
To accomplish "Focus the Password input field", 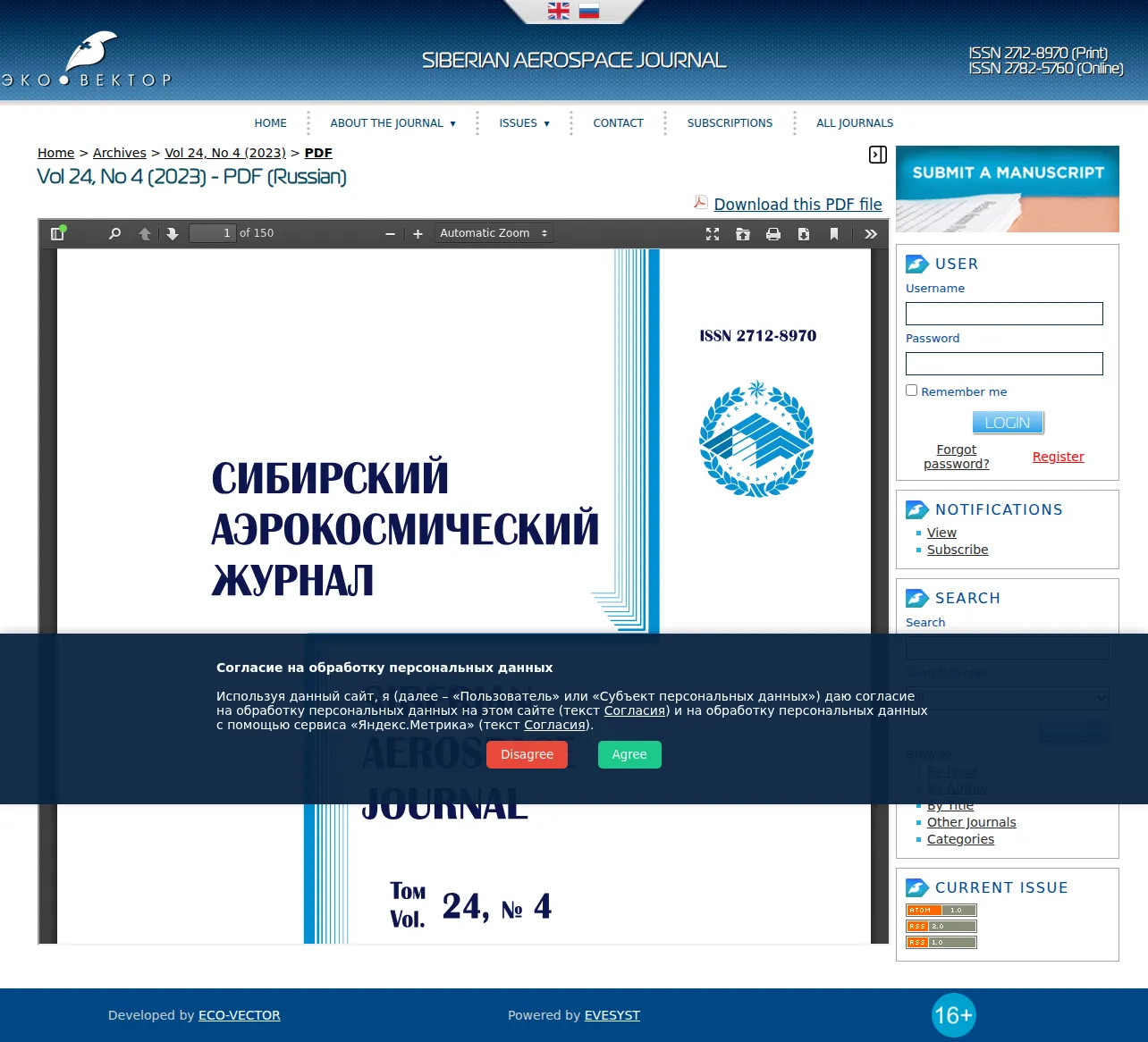I will coord(1004,364).
